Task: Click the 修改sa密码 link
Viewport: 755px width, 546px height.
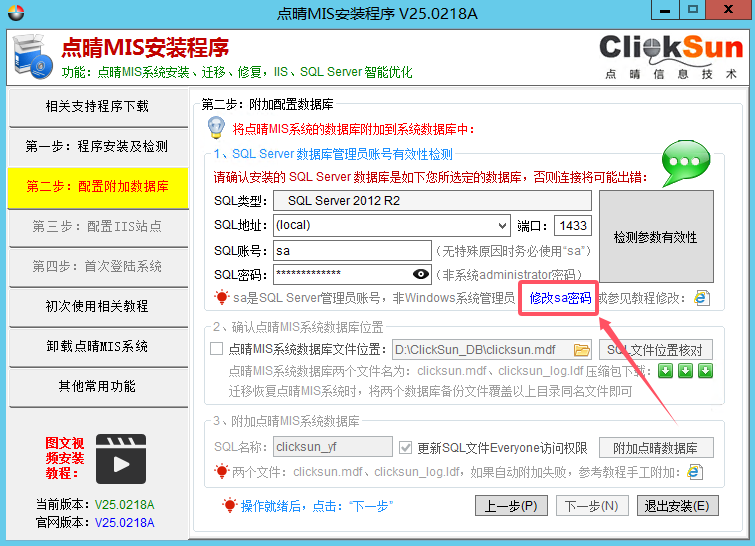Action: (x=560, y=298)
